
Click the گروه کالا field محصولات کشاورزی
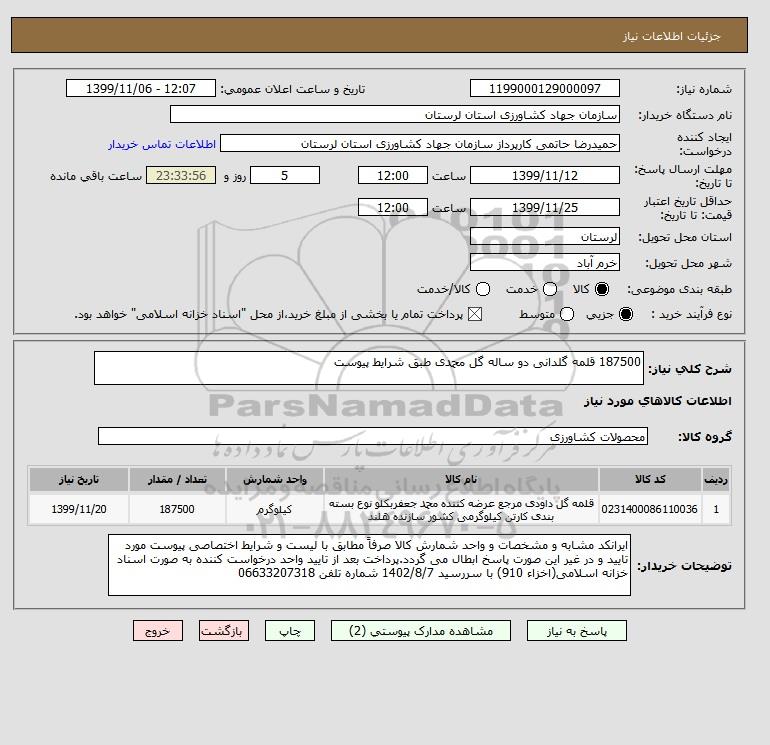pyautogui.click(x=373, y=436)
